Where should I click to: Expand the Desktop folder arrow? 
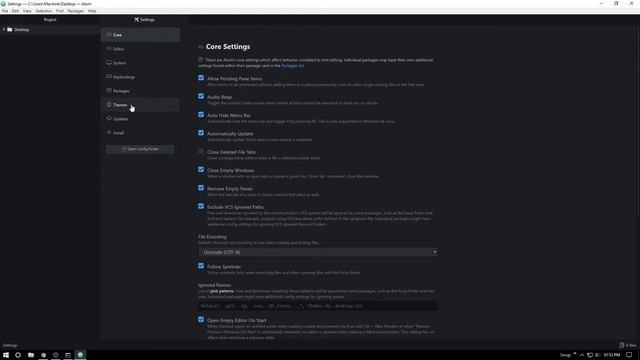(4, 29)
